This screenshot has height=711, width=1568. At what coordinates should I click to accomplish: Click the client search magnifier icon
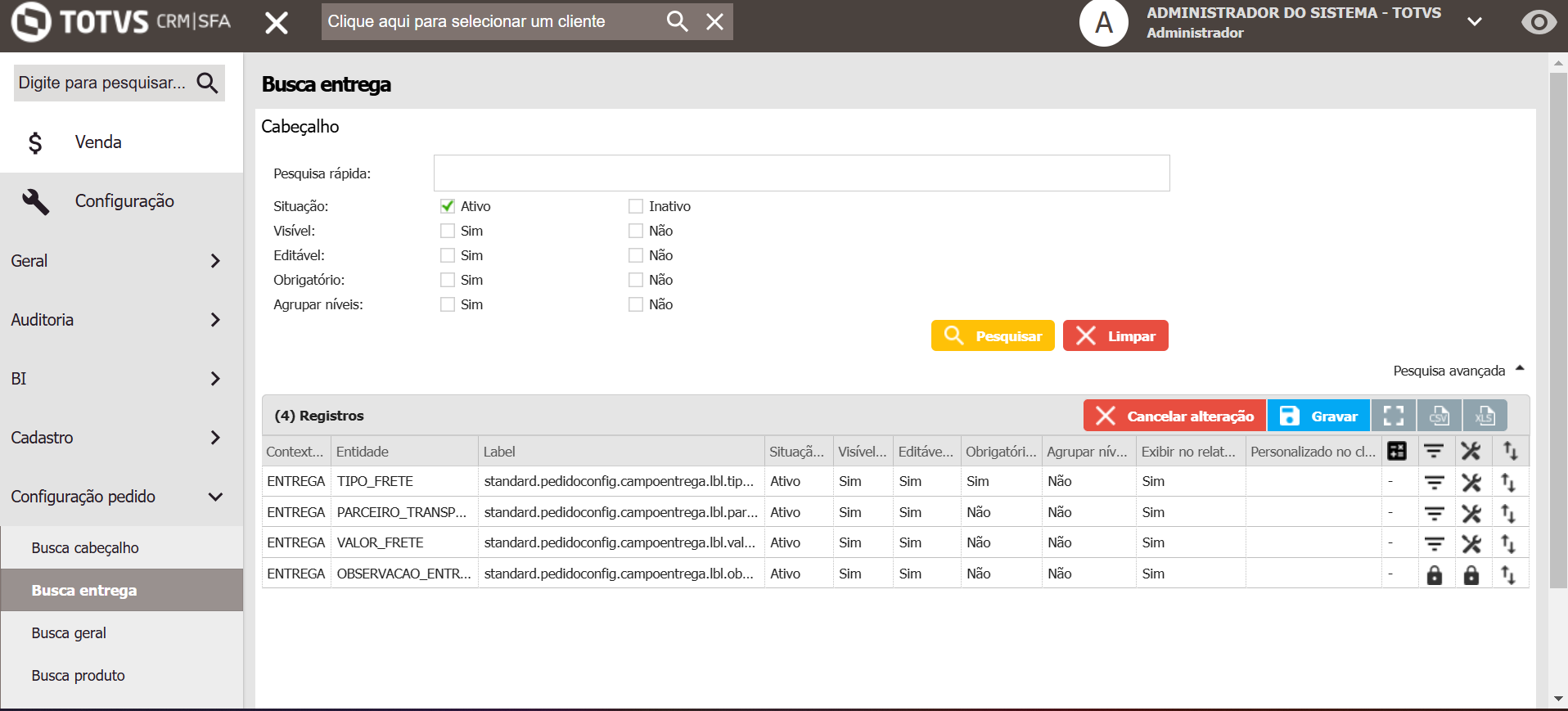click(677, 21)
